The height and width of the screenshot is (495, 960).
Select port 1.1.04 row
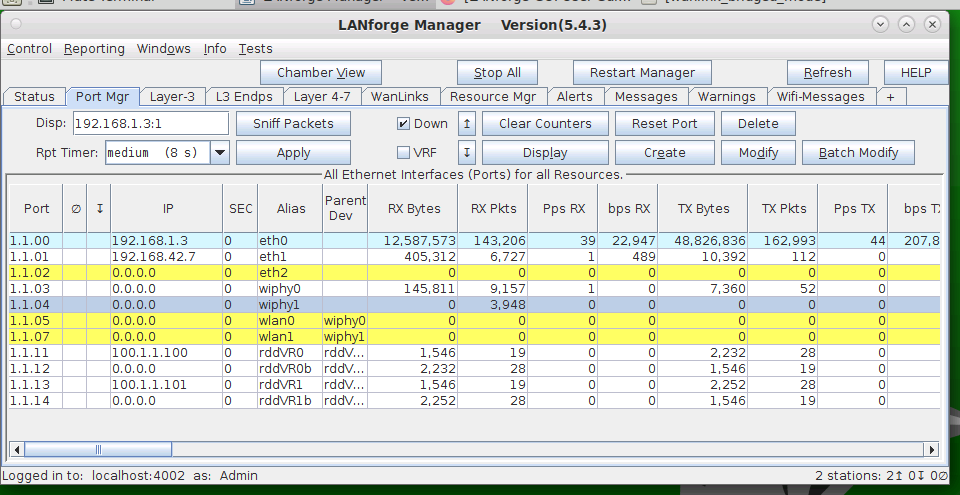[x=475, y=304]
